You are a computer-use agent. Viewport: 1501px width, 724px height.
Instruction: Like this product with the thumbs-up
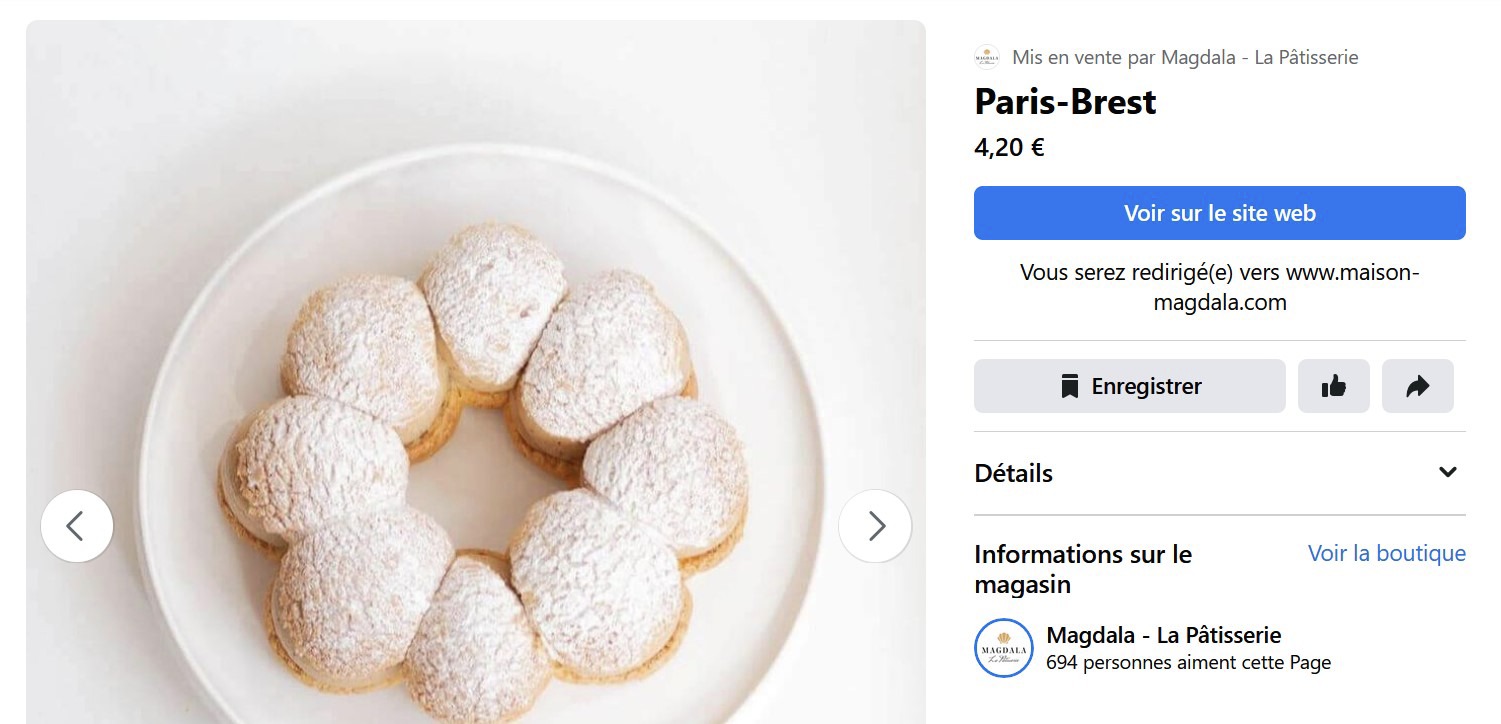[1333, 386]
